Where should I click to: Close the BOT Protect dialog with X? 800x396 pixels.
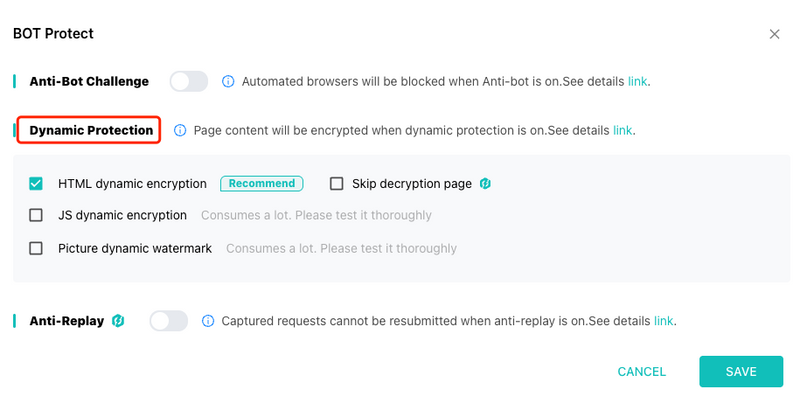[774, 34]
